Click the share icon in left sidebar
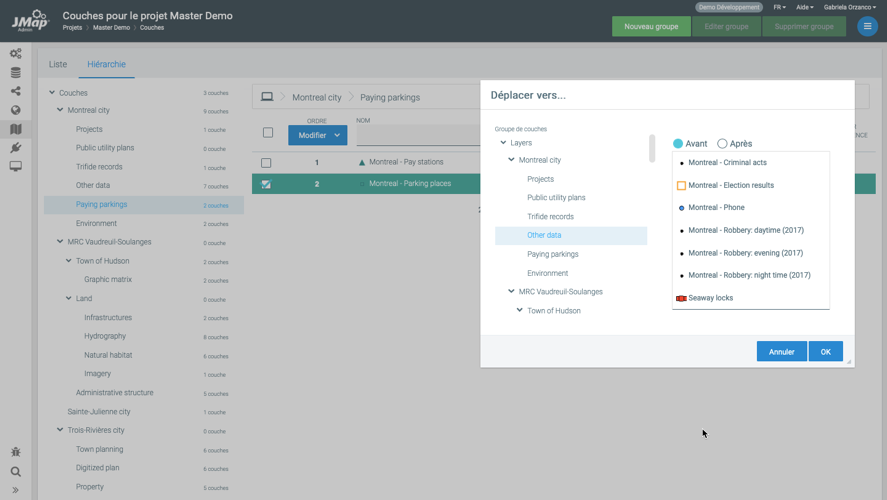This screenshot has width=887, height=500. click(15, 92)
